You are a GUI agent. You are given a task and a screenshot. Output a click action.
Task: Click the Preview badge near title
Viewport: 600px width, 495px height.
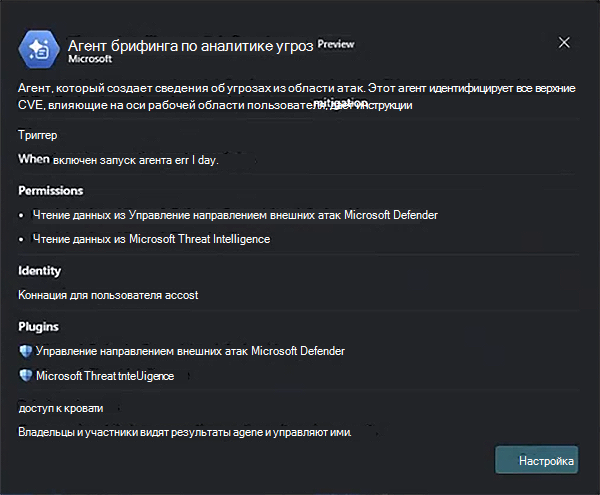(335, 45)
